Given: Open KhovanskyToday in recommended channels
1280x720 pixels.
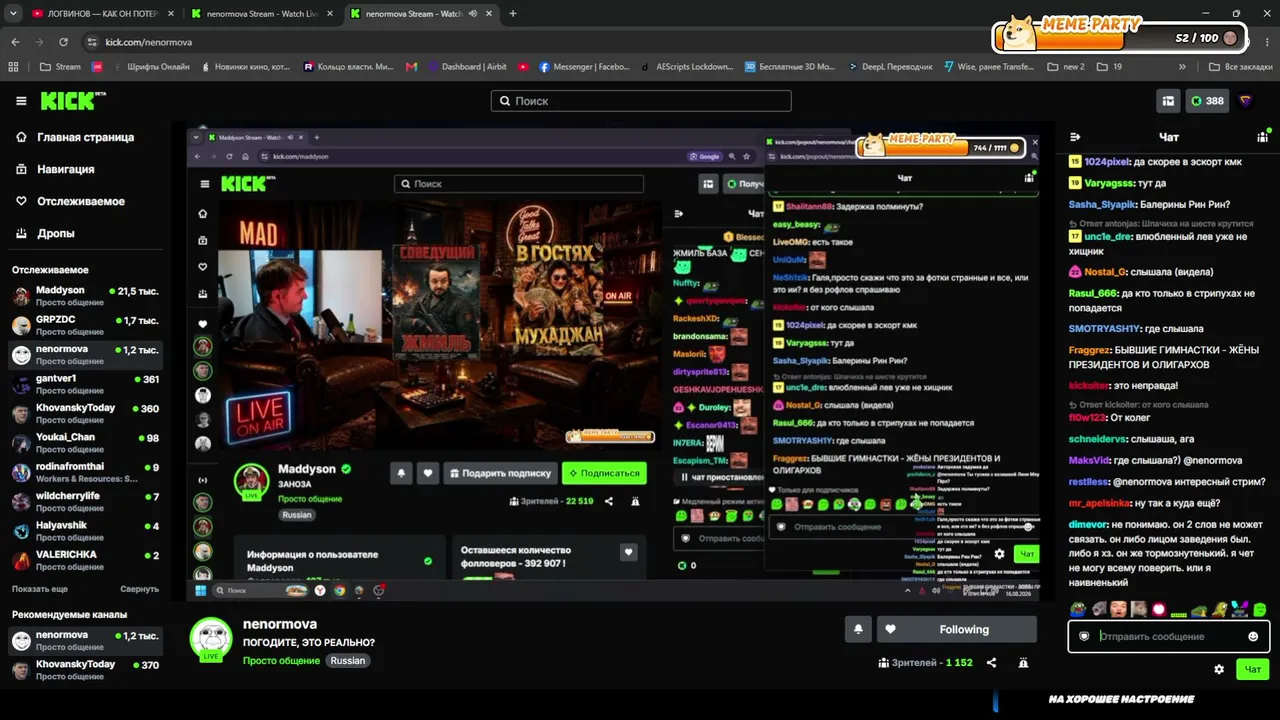Looking at the screenshot, I should [x=86, y=670].
